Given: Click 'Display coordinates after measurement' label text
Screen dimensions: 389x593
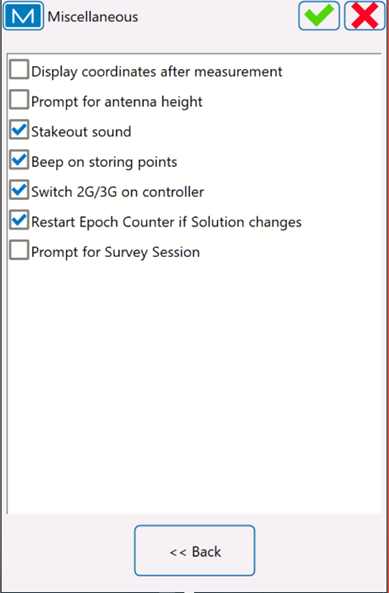Looking at the screenshot, I should pos(157,71).
